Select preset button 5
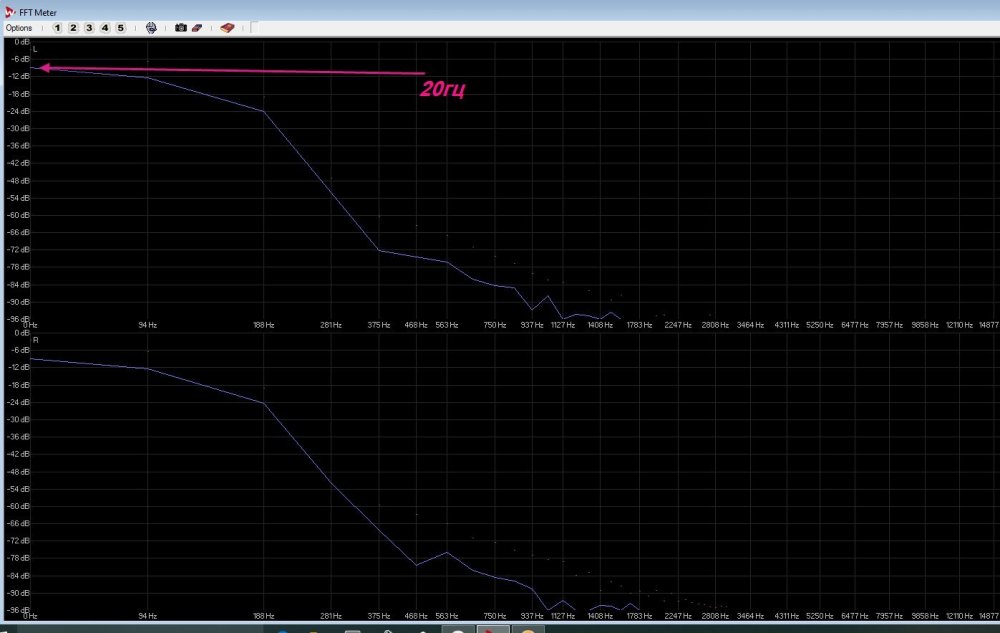The width and height of the screenshot is (1000, 633). point(121,28)
